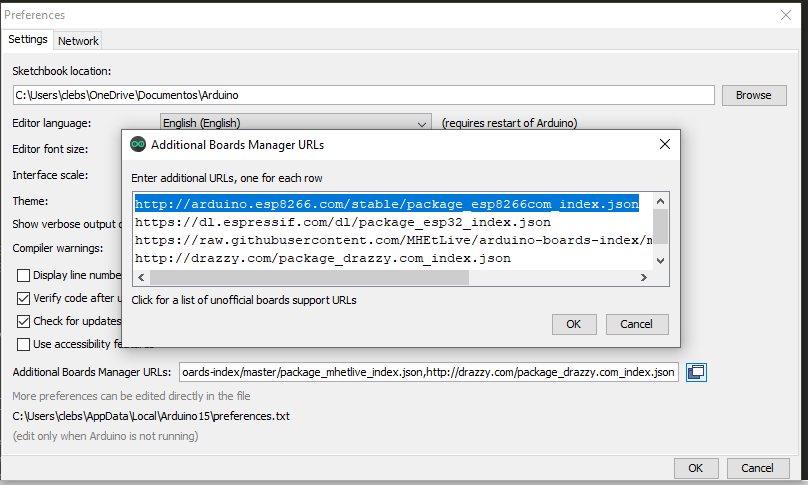The height and width of the screenshot is (485, 808).
Task: Click the horizontal scroll left arrow
Action: click(141, 277)
